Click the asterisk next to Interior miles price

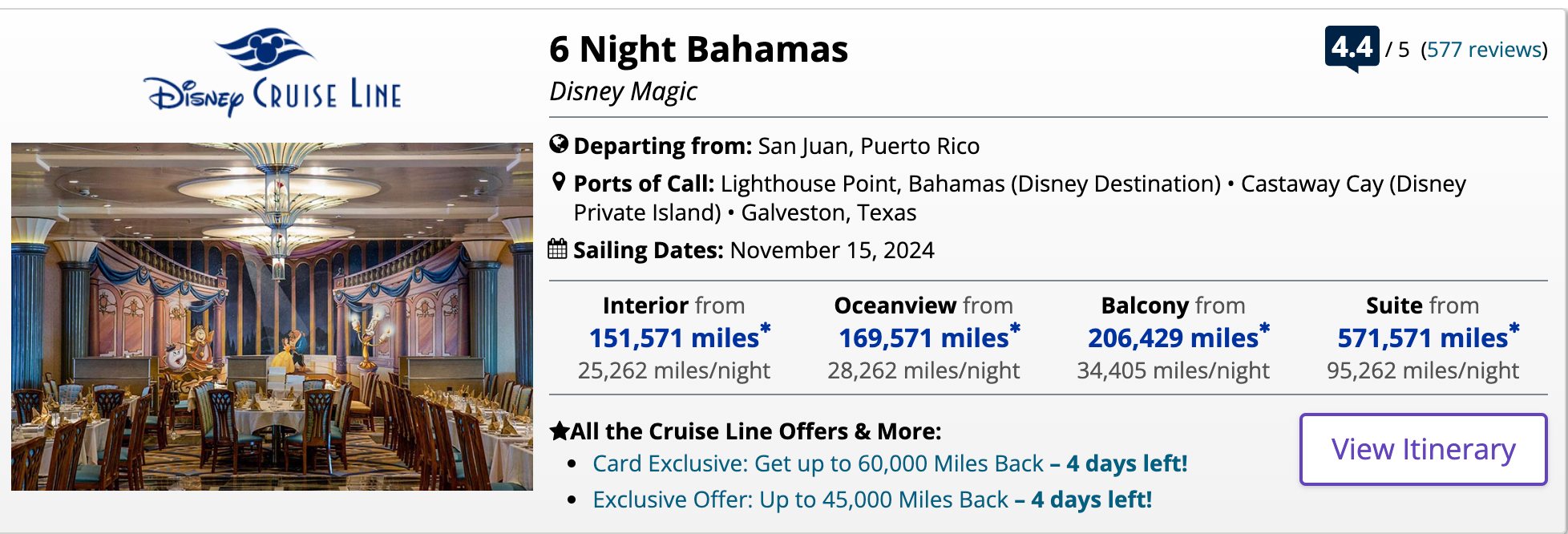[x=765, y=327]
